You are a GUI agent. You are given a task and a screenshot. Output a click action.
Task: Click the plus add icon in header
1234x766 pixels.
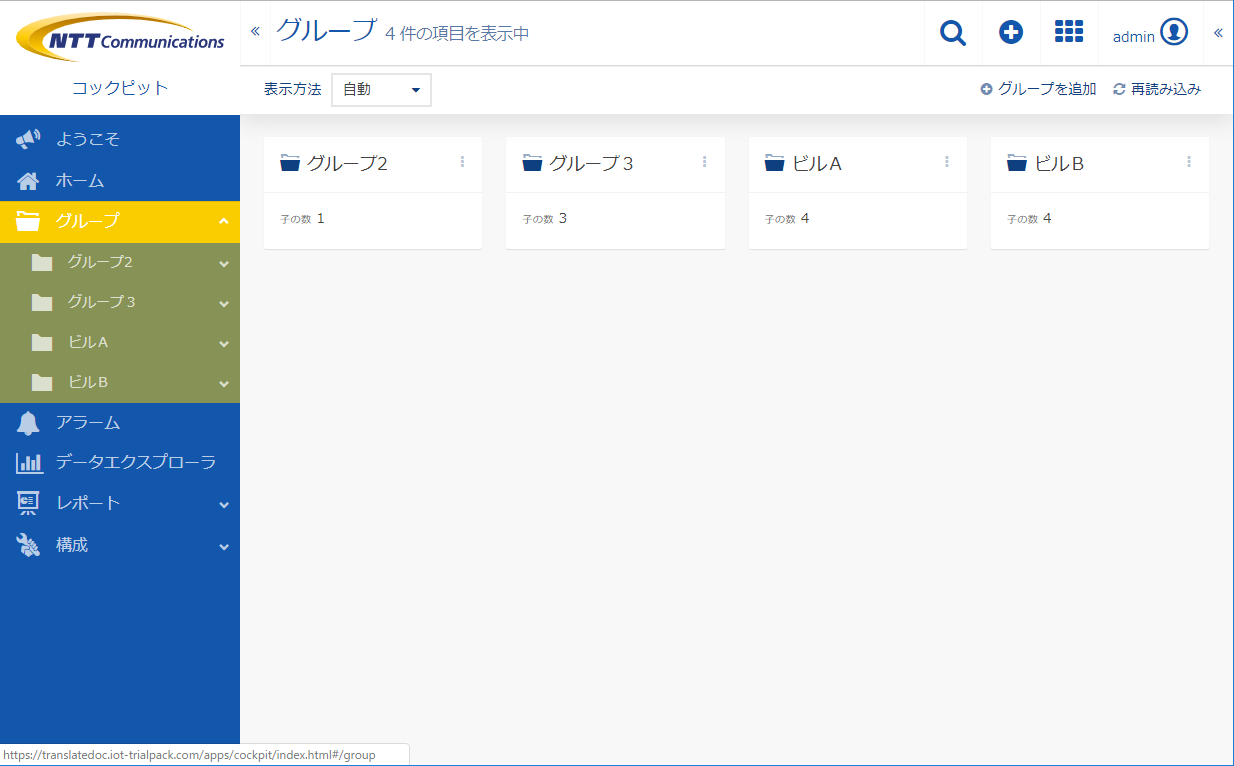tap(1011, 32)
